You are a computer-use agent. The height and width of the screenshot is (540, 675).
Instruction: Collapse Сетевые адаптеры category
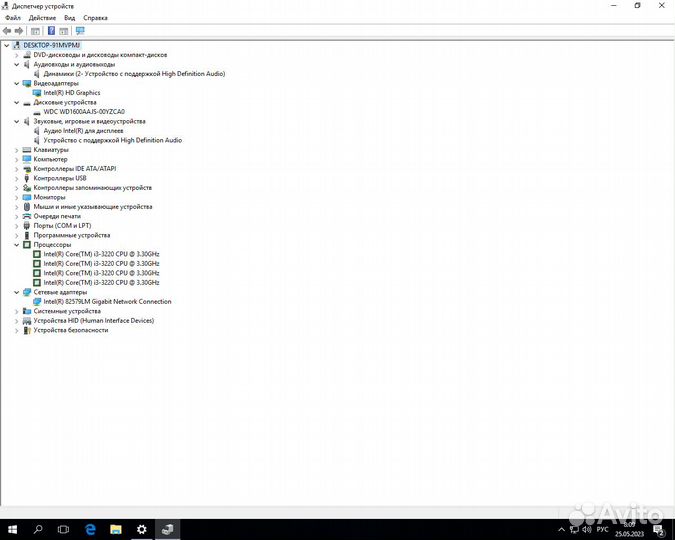(17, 292)
